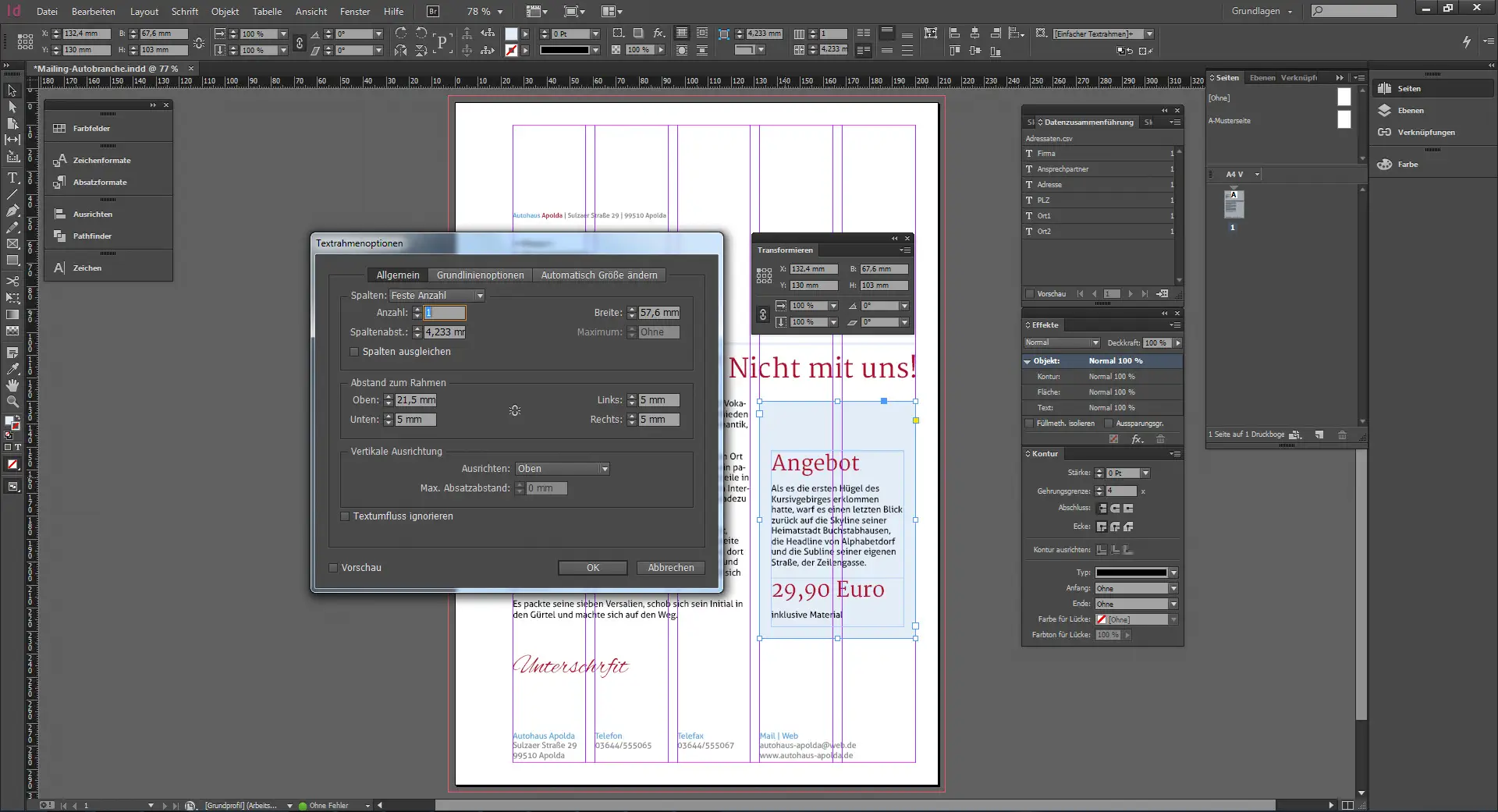This screenshot has width=1498, height=812.
Task: Open the Ausrichten Oben dropdown
Action: click(x=562, y=469)
